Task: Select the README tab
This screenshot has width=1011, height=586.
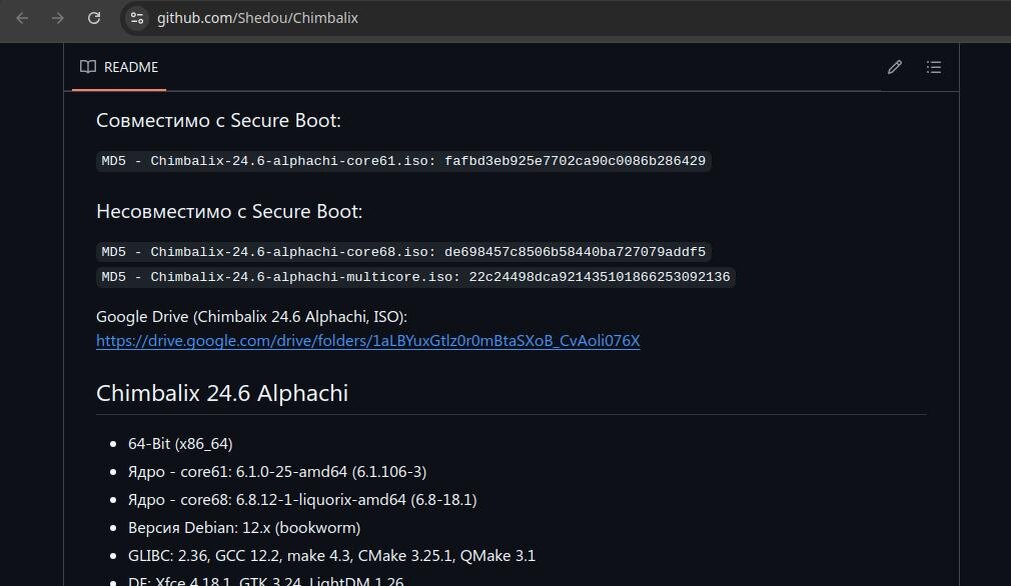Action: pos(119,67)
